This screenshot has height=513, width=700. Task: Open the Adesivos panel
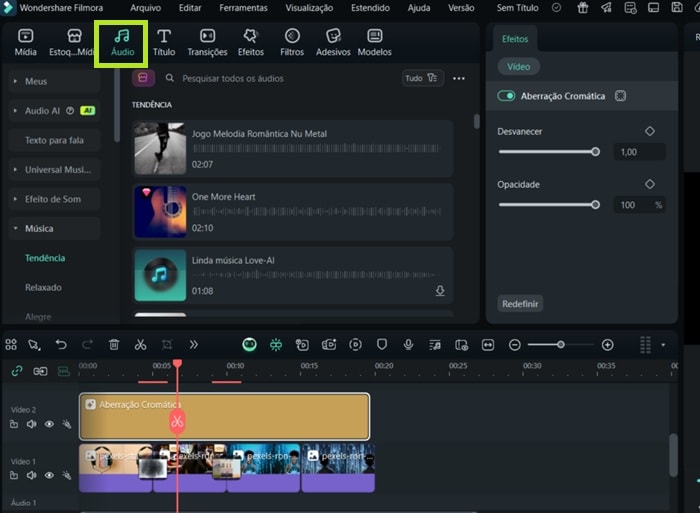pos(333,43)
